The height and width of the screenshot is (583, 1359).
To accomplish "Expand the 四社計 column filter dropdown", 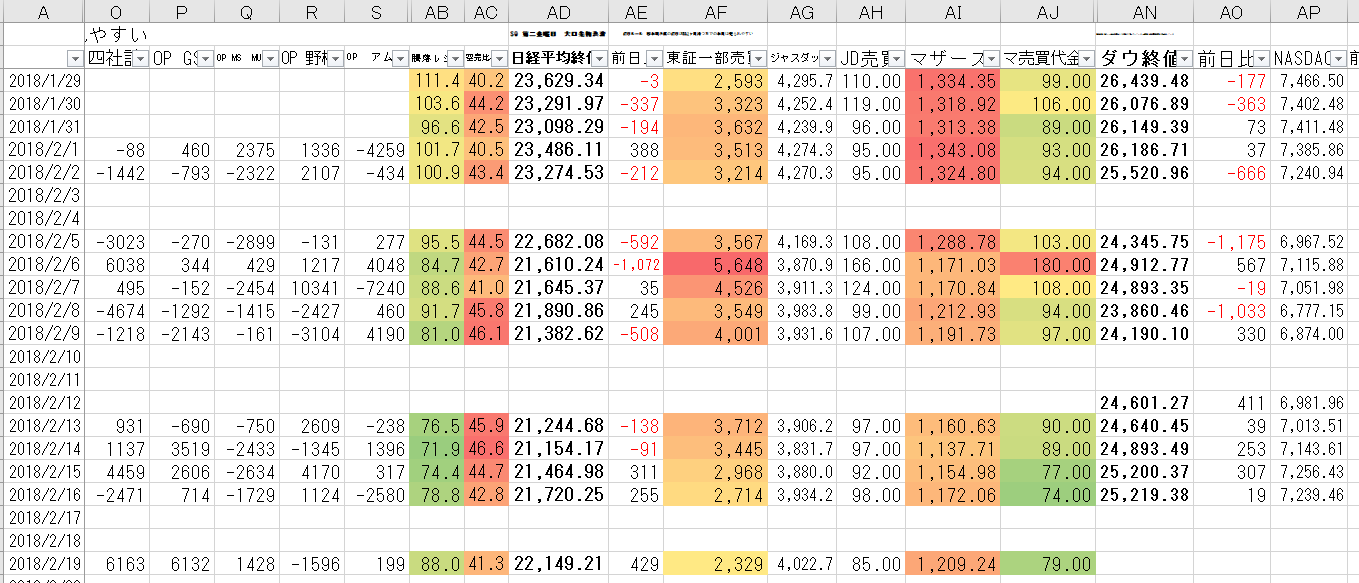I will coord(140,58).
